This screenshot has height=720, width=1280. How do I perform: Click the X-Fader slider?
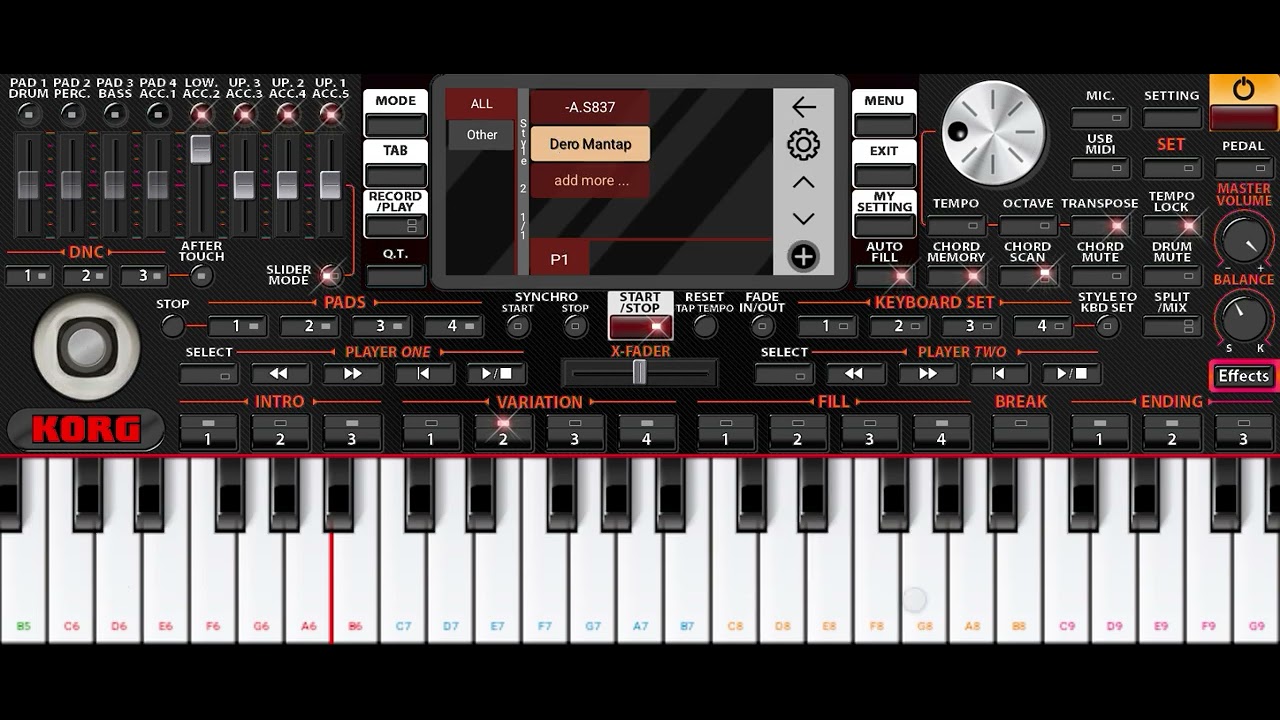click(639, 373)
